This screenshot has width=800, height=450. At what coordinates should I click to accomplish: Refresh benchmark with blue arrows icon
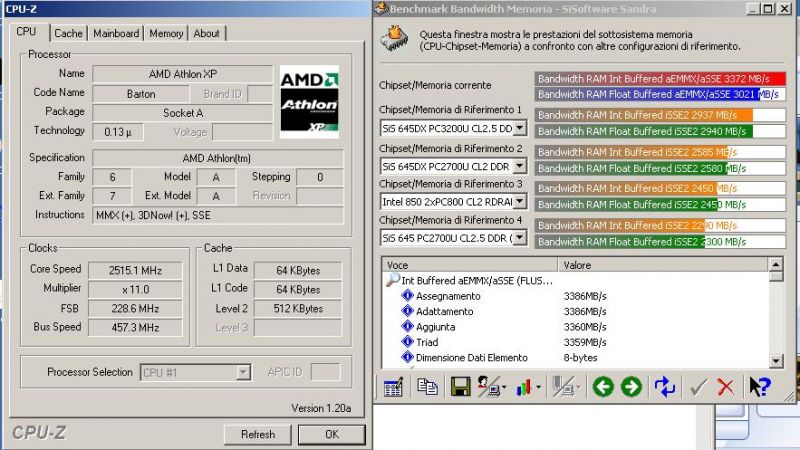pos(665,387)
